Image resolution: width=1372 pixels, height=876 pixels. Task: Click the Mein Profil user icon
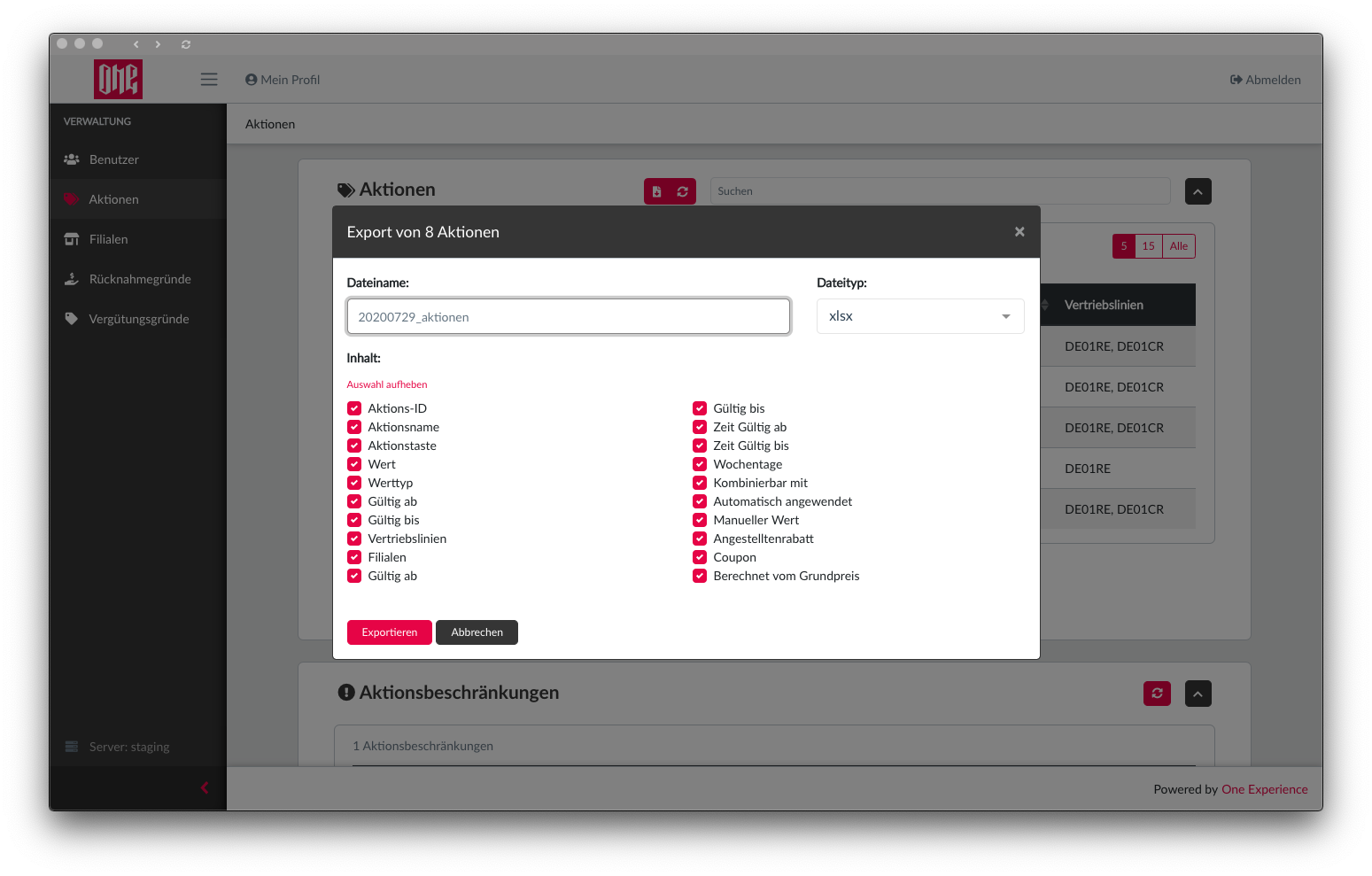point(252,80)
